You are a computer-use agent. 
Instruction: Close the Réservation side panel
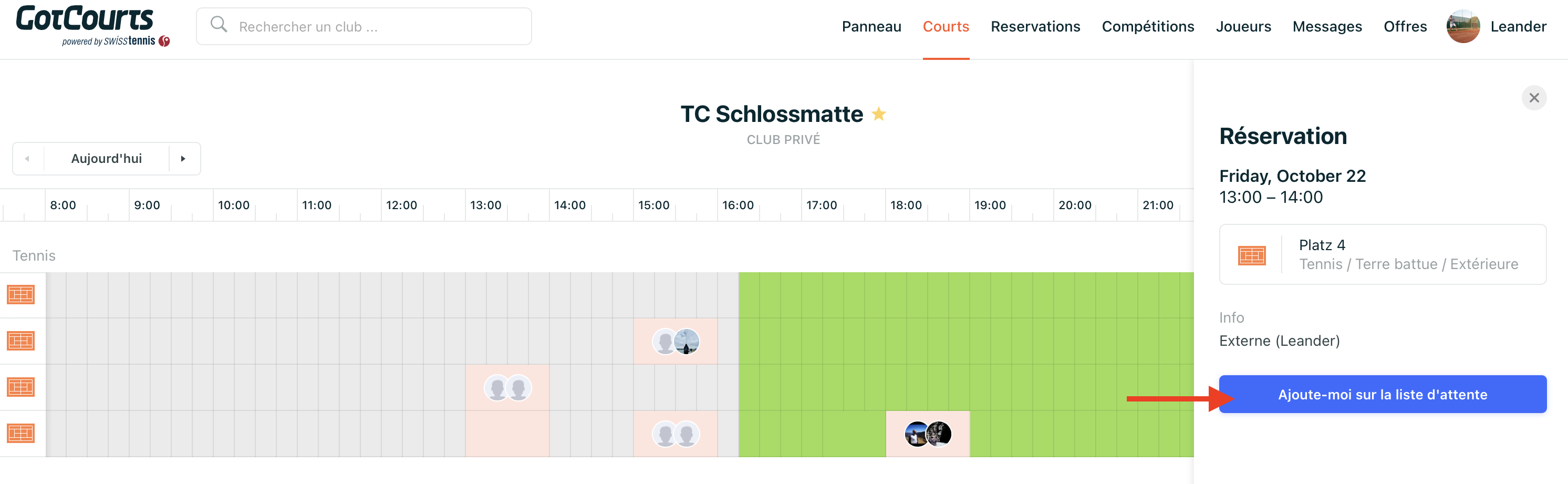tap(1533, 98)
